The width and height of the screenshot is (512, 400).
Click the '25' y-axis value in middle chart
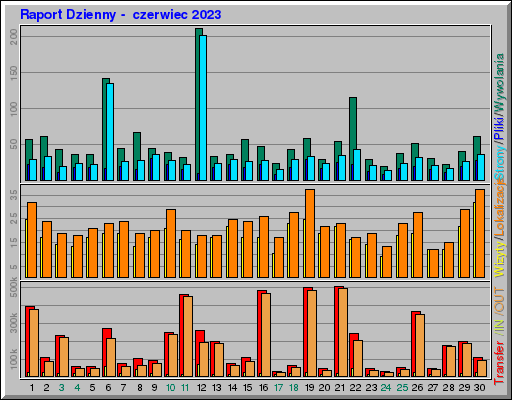[14, 219]
